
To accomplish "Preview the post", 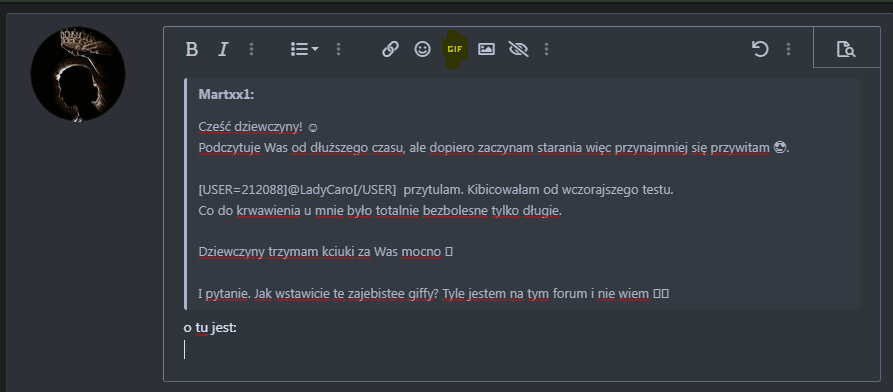I will coord(846,50).
